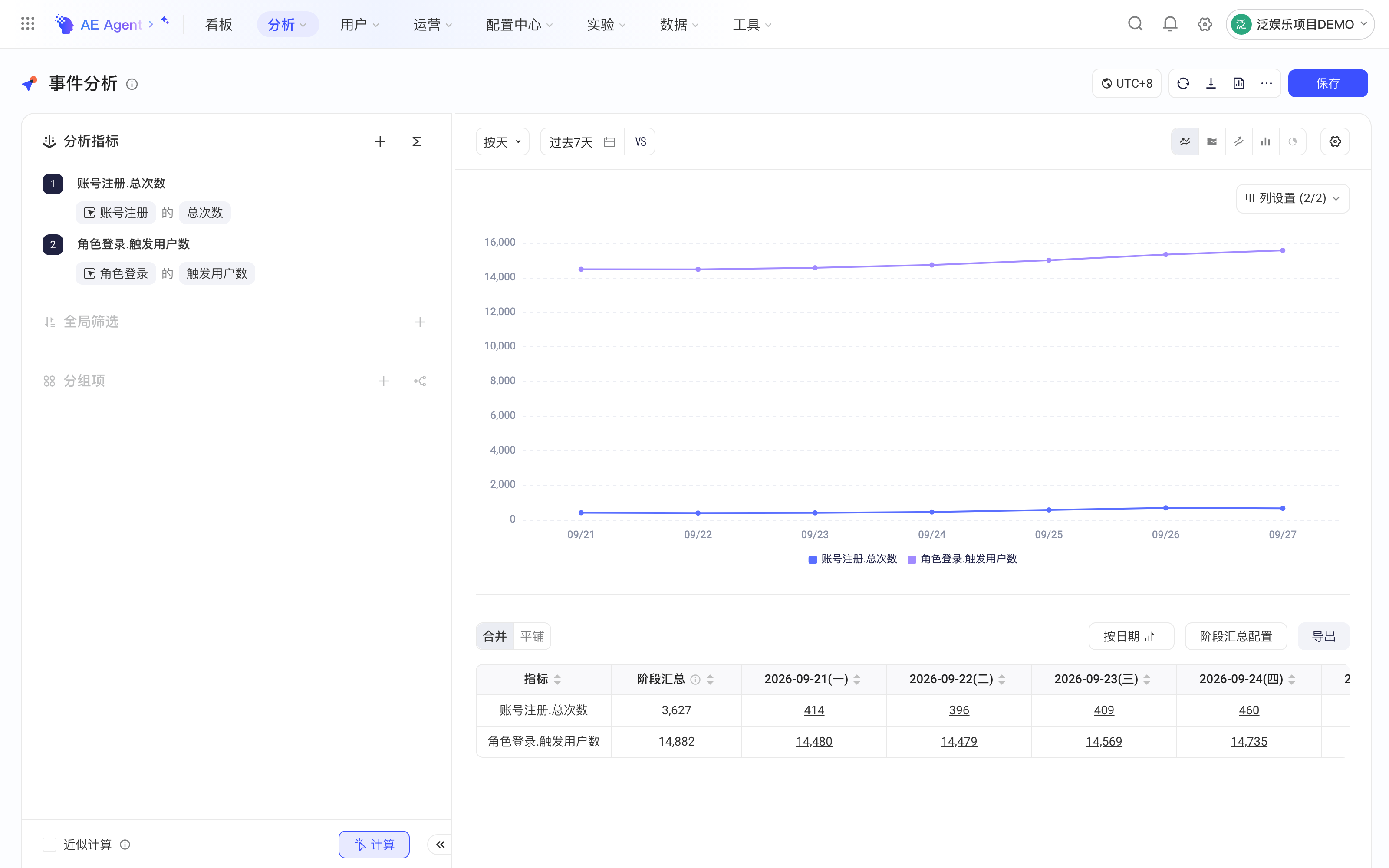The image size is (1389, 868).
Task: Refresh the analysis results
Action: (x=1183, y=83)
